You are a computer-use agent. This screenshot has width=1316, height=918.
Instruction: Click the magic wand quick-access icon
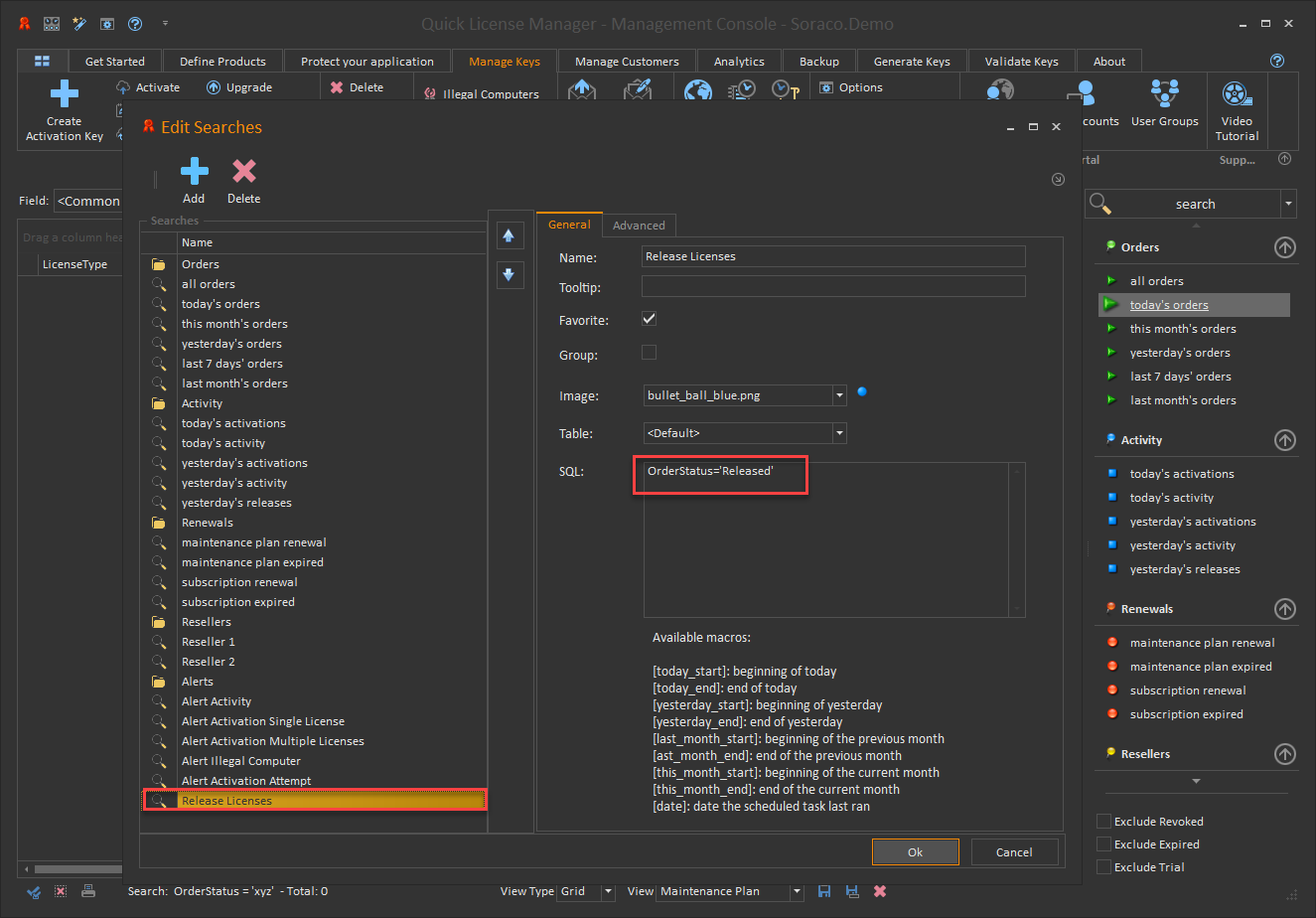coord(79,23)
